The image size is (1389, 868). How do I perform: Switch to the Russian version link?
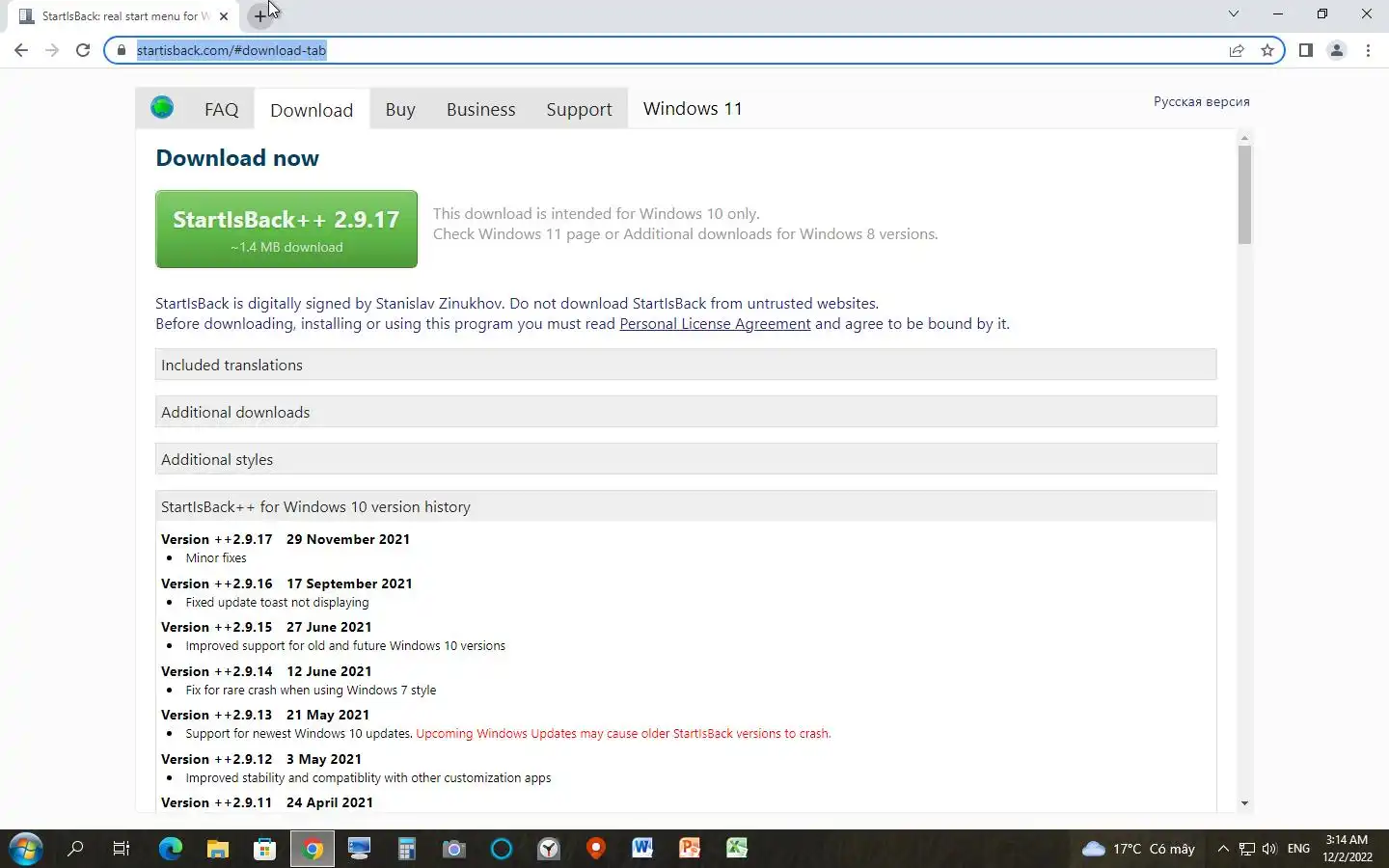point(1201,101)
